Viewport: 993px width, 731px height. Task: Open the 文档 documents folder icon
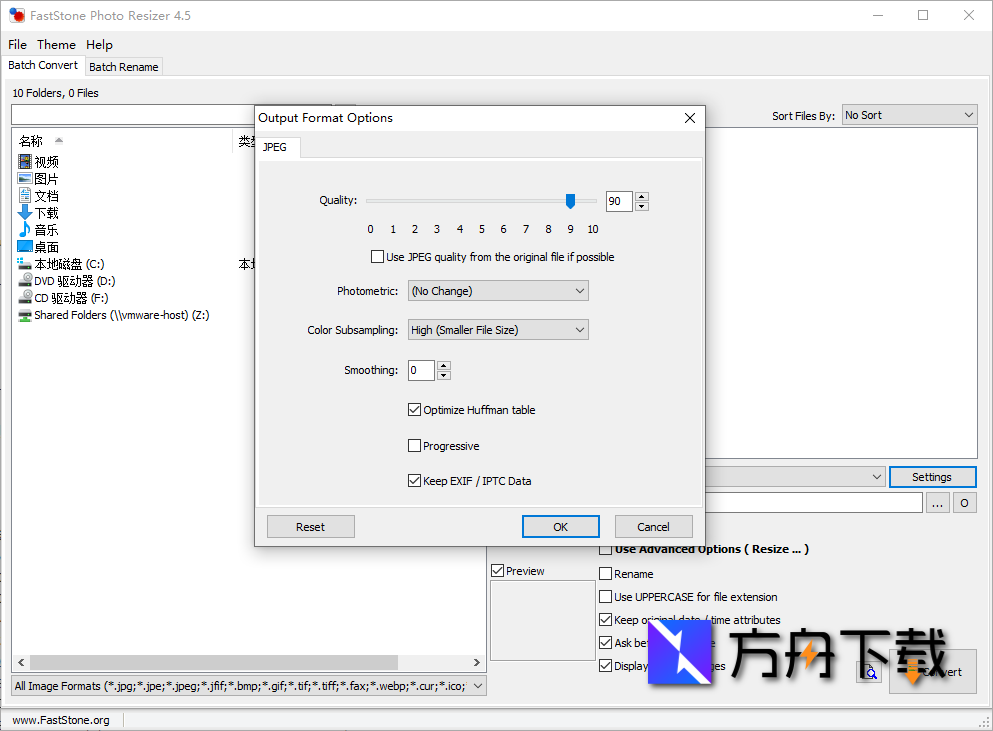pyautogui.click(x=25, y=196)
